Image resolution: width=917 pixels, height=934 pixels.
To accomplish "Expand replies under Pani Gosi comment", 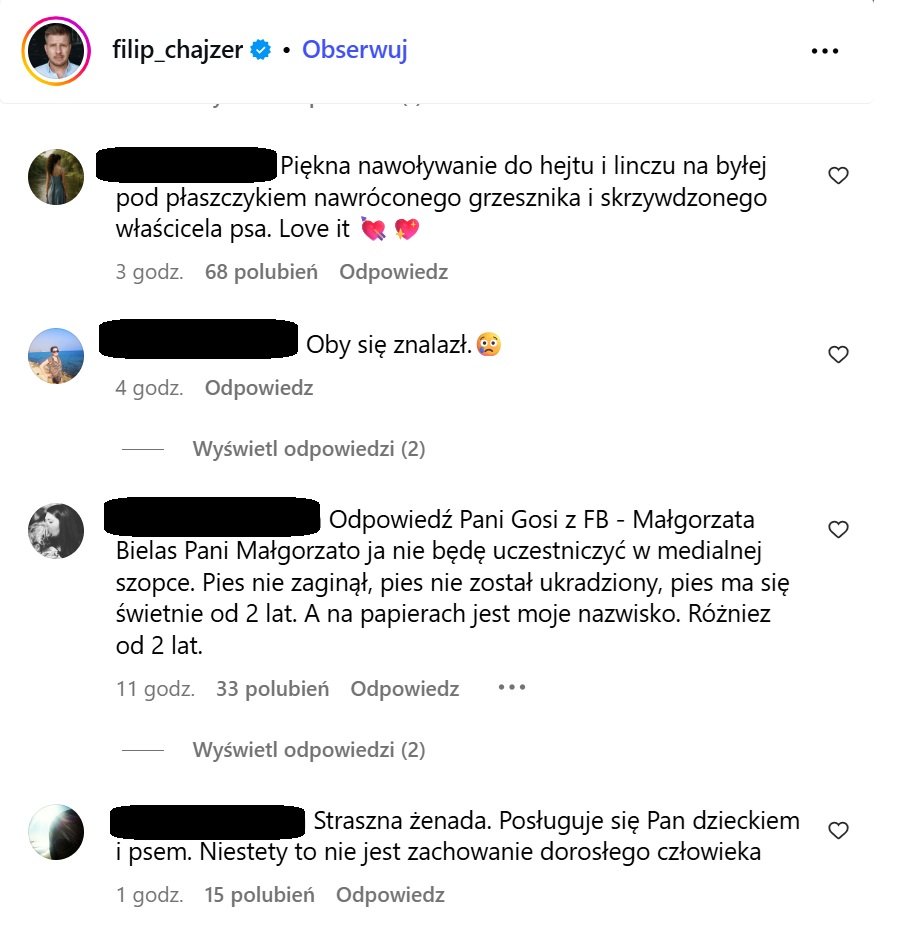I will pyautogui.click(x=309, y=749).
